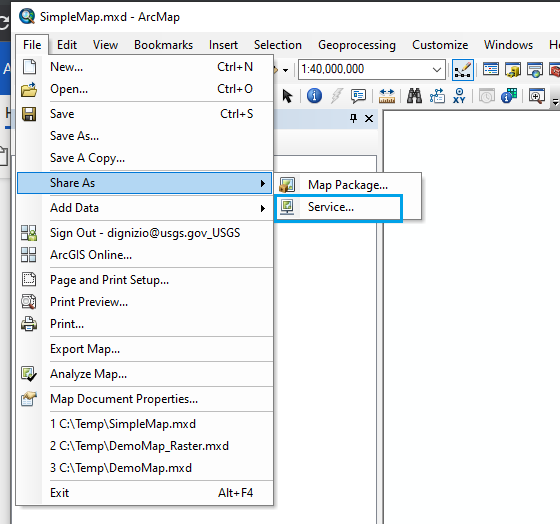Open Map Document Properties... entry
Screen dimensions: 560x524
pos(145,399)
